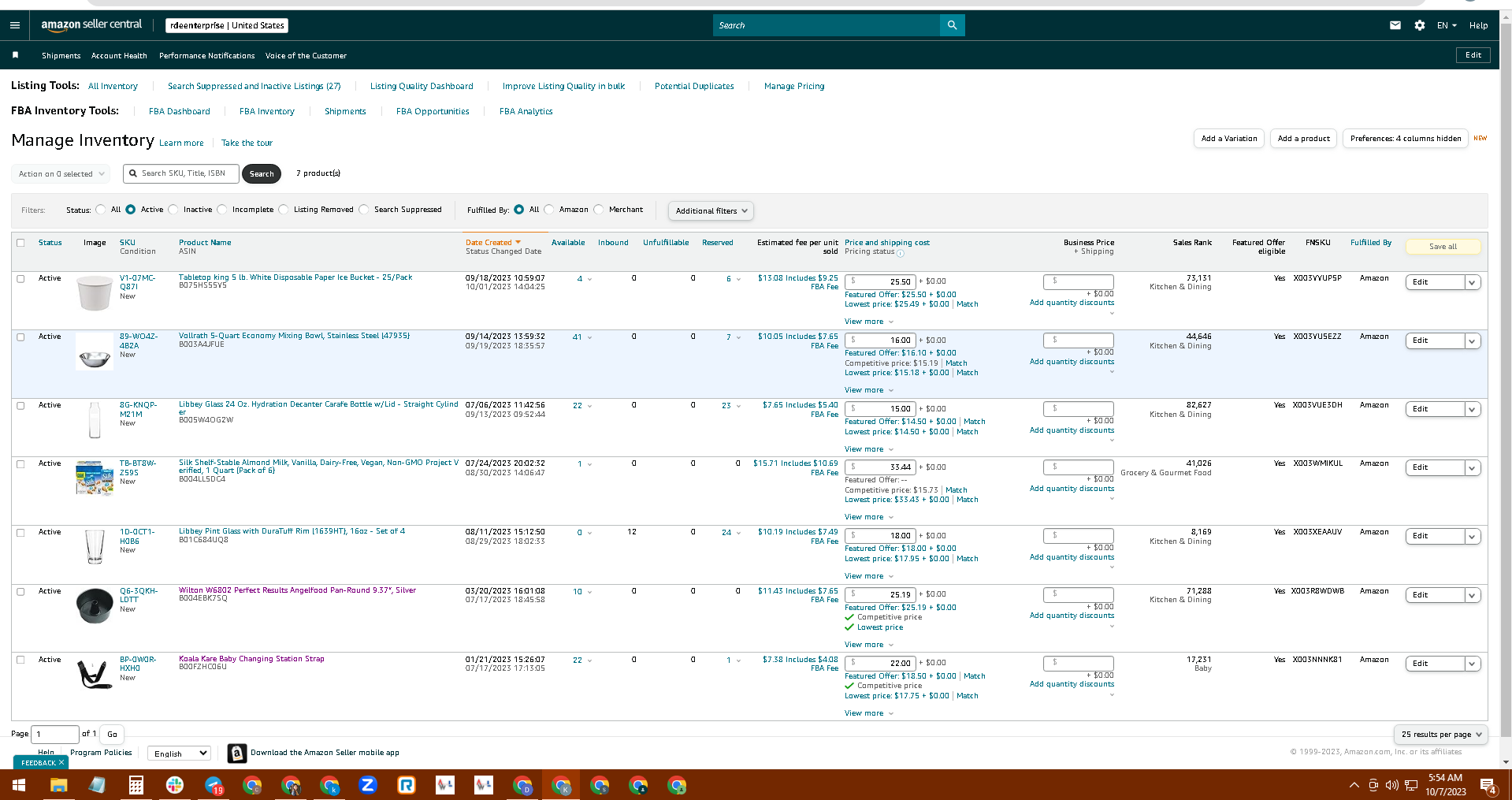Click Add a Variation button
1512x800 pixels.
1229,139
